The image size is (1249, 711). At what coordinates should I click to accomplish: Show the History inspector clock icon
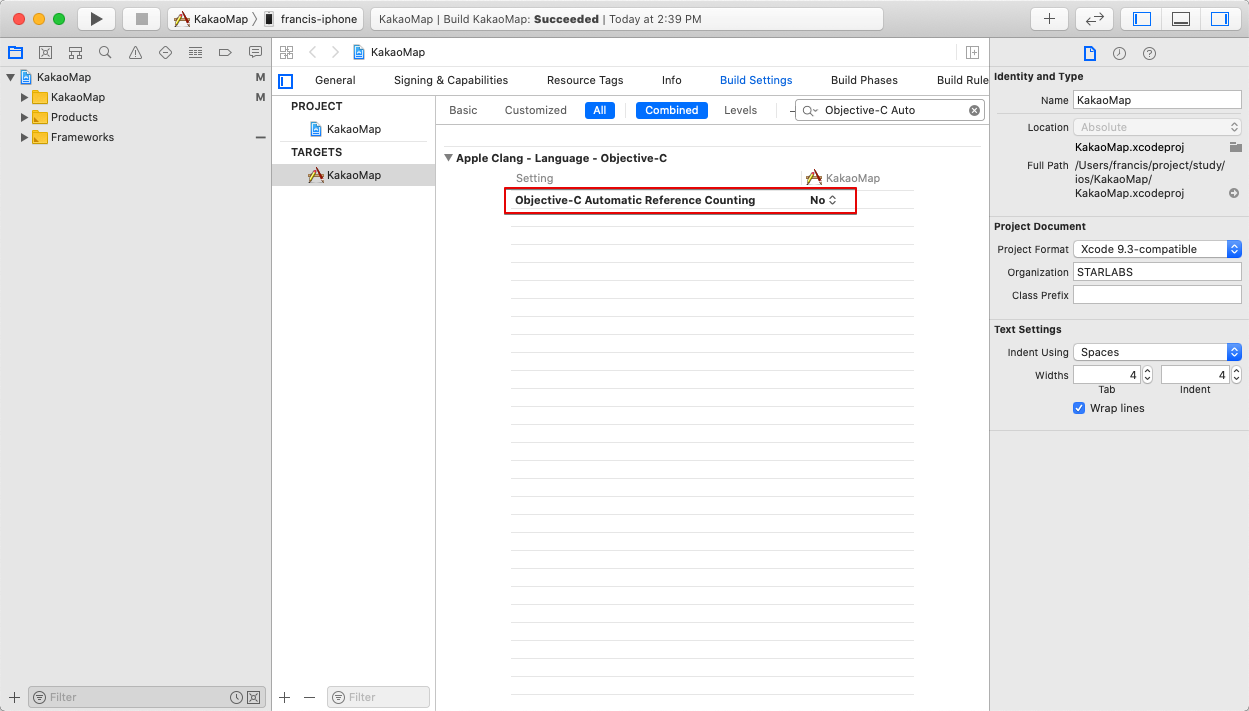(1119, 54)
